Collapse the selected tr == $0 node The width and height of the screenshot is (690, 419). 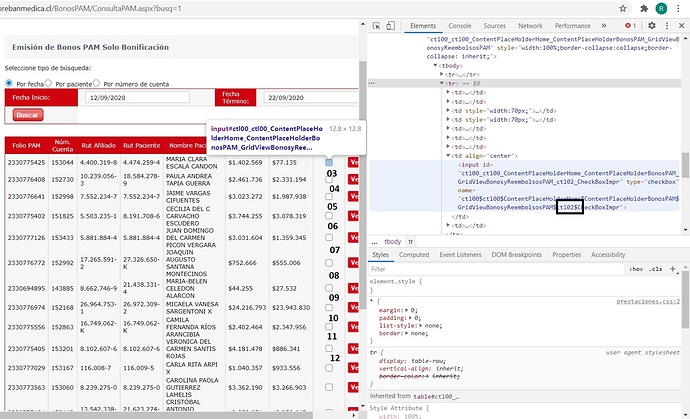click(x=442, y=83)
